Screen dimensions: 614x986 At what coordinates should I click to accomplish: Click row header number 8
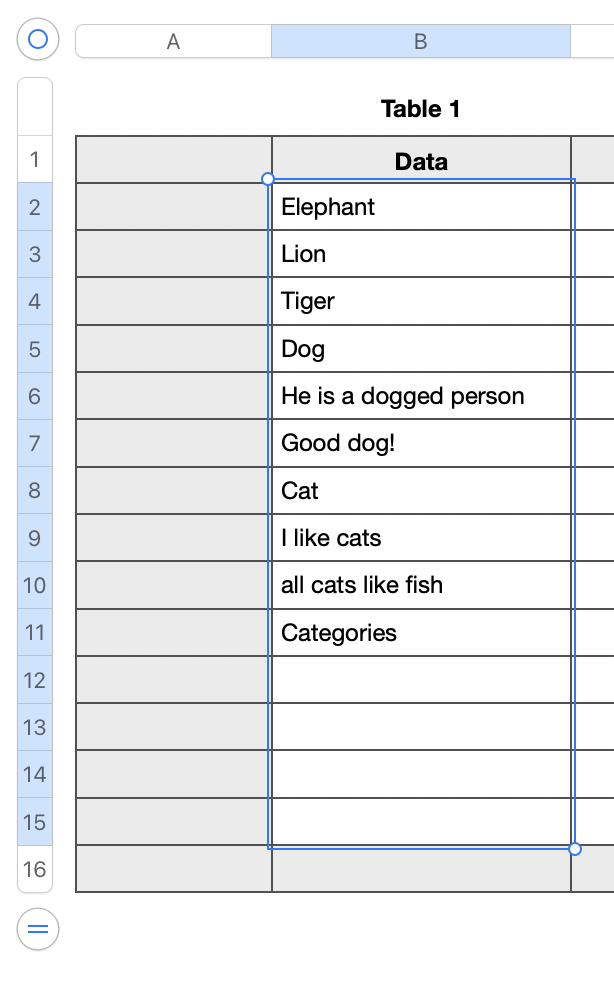[35, 491]
